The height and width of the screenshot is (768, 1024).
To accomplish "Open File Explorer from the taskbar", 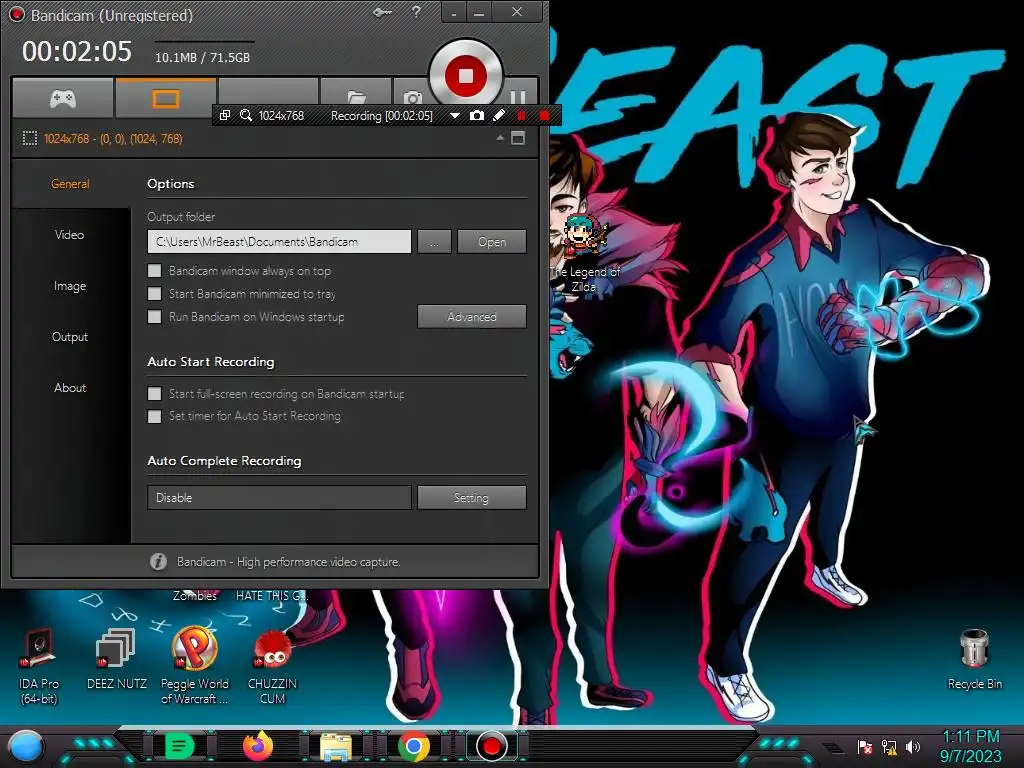I will coord(336,746).
